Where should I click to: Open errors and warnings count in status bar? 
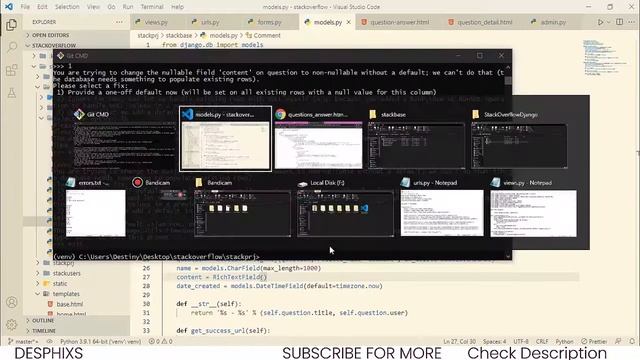160,341
